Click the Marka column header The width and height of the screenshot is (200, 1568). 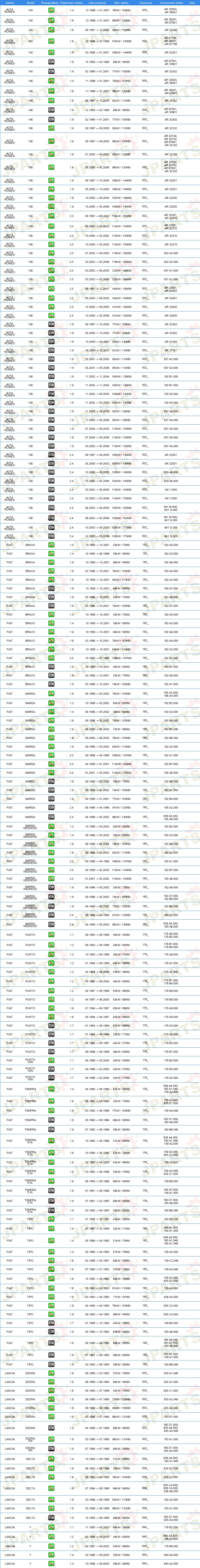coord(10,3)
